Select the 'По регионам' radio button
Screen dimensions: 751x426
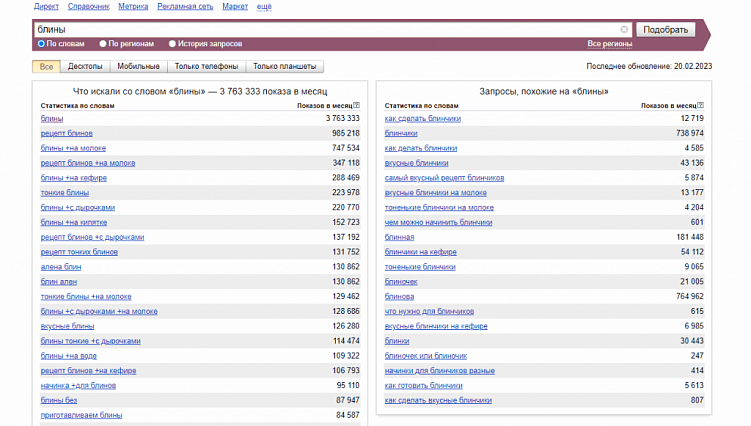point(103,44)
